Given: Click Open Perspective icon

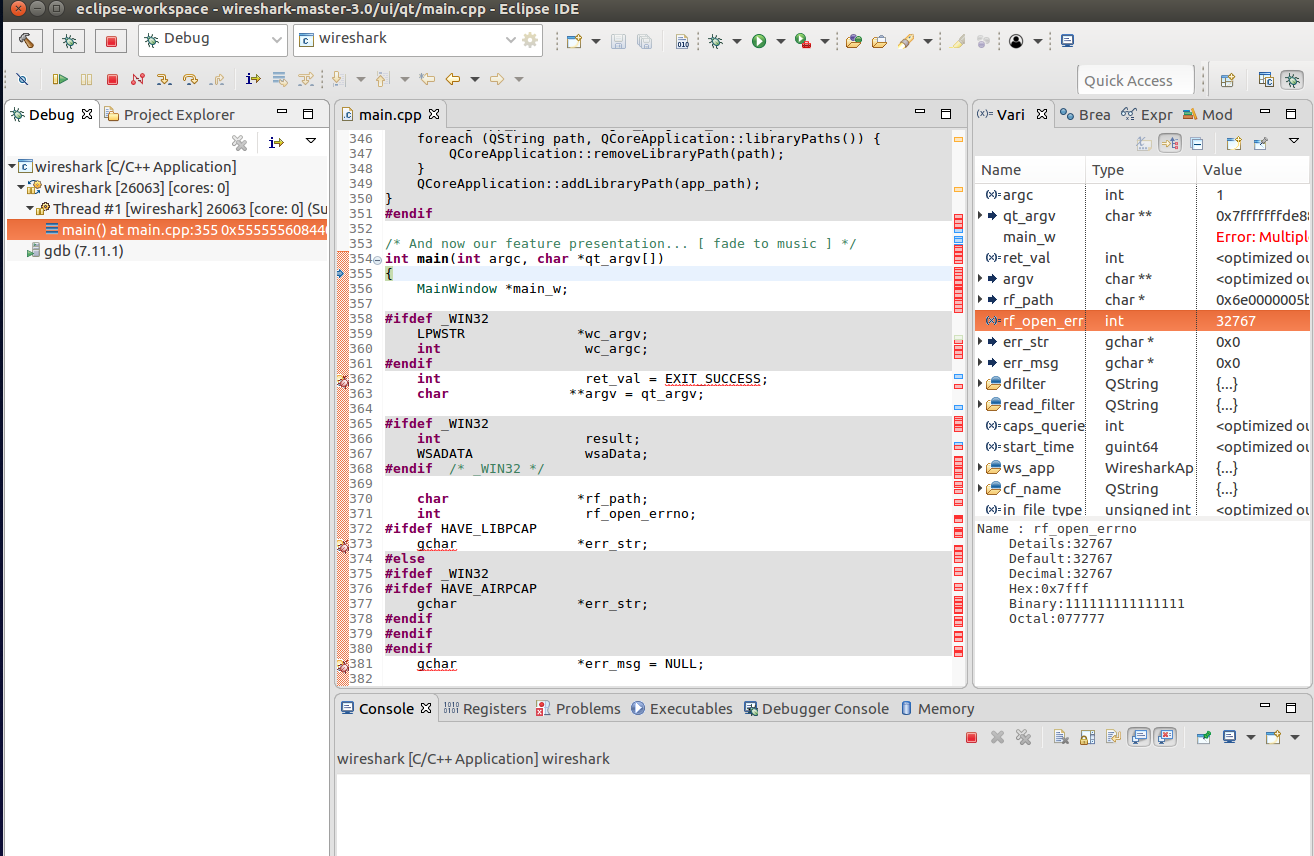Looking at the screenshot, I should point(1228,80).
